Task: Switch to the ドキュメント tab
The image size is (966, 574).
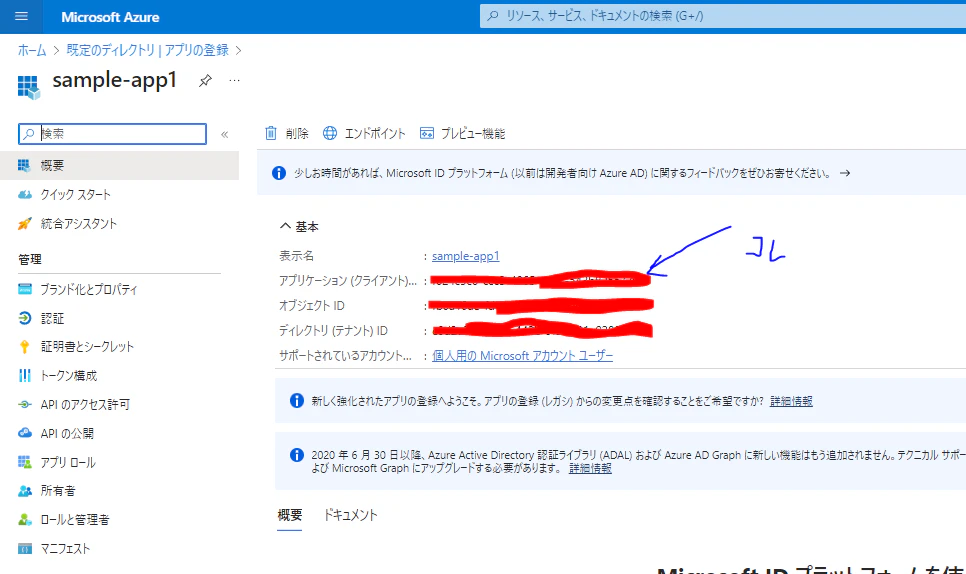Action: [351, 515]
